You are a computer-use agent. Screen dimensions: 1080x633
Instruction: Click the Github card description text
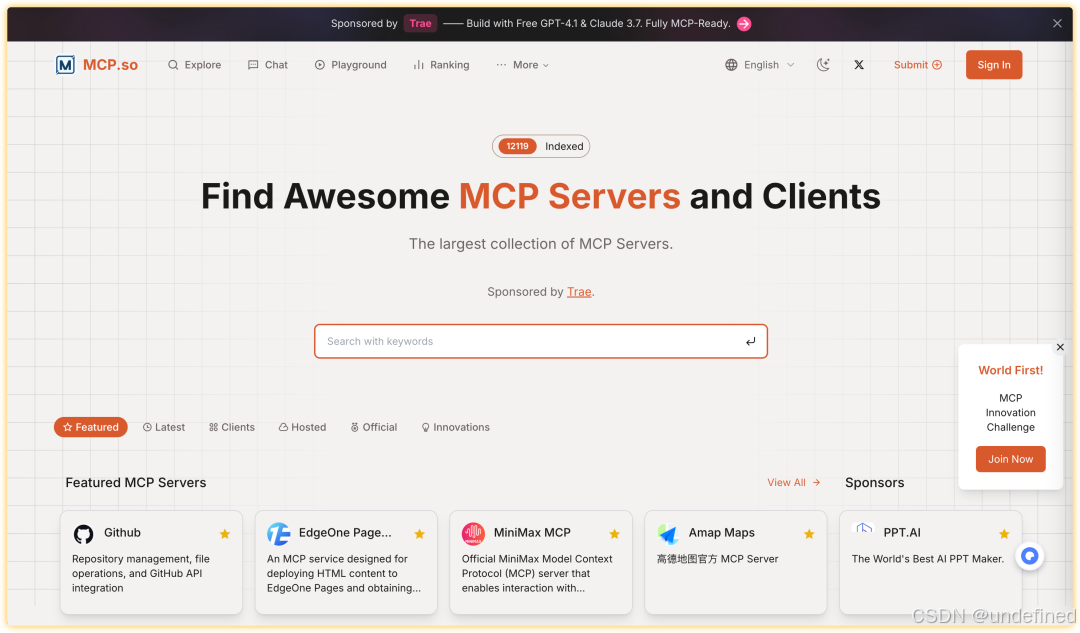[x=141, y=573]
